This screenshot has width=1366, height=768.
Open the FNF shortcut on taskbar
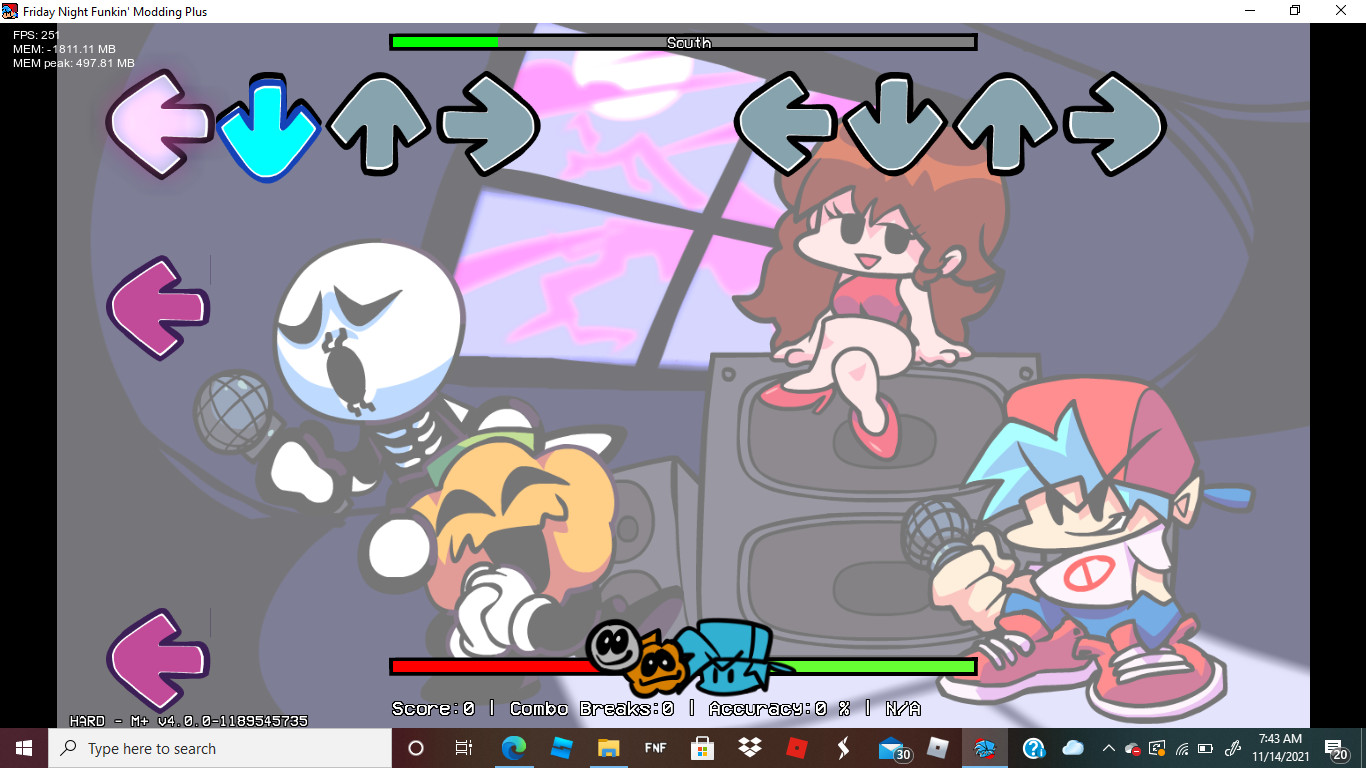click(656, 748)
